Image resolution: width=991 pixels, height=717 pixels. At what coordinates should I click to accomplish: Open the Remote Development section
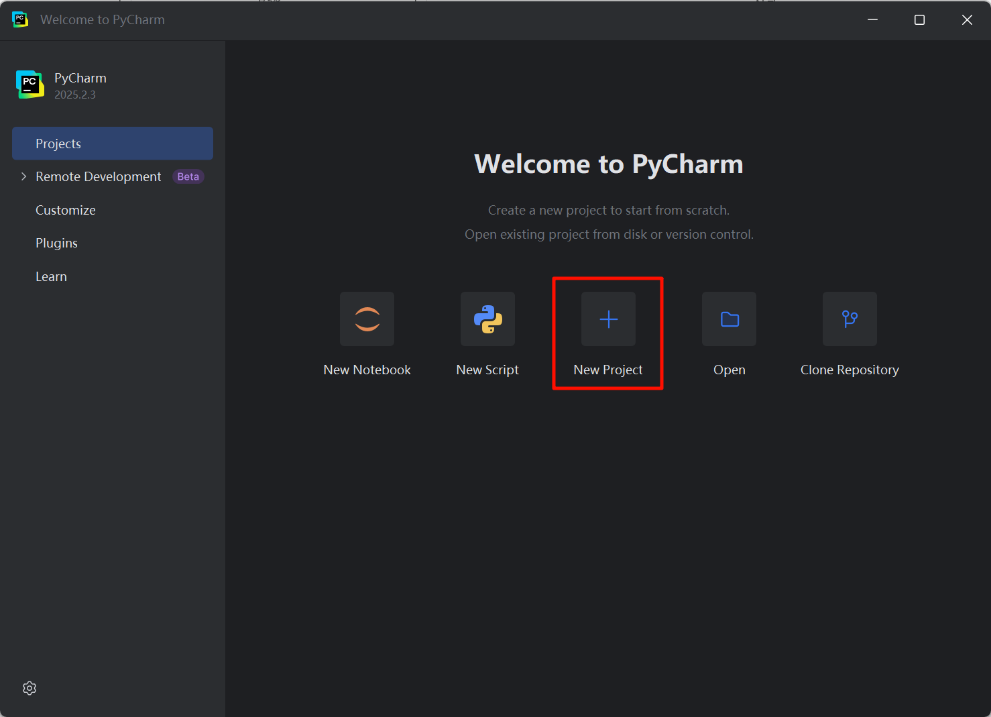(98, 176)
